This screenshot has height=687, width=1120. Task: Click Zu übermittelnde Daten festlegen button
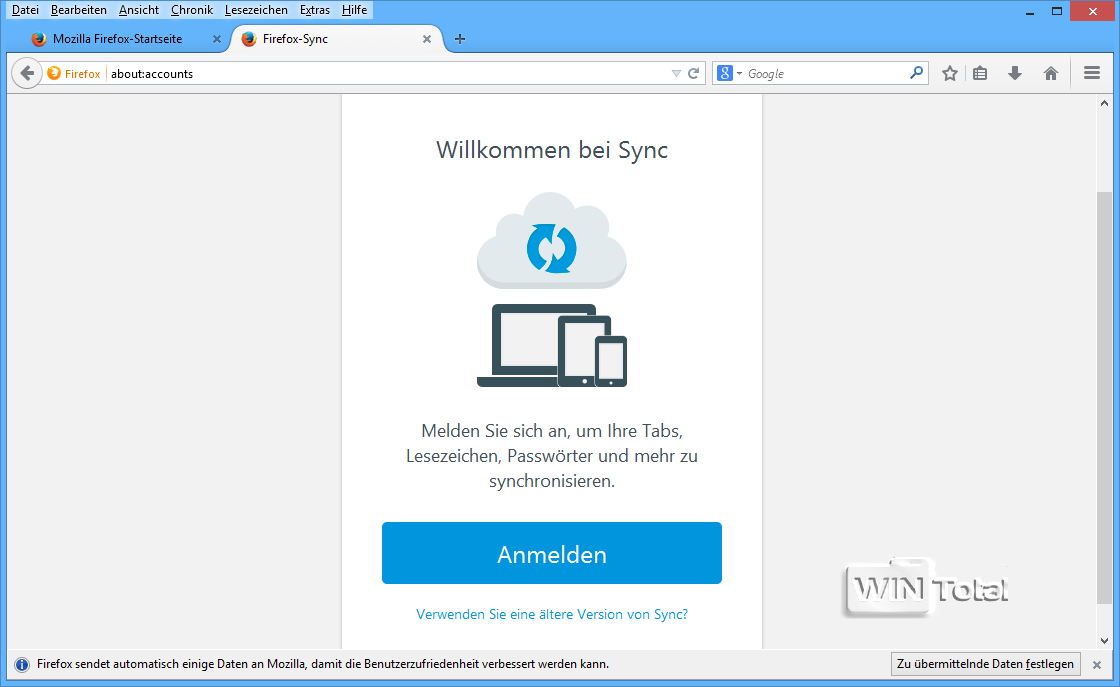[x=985, y=664]
